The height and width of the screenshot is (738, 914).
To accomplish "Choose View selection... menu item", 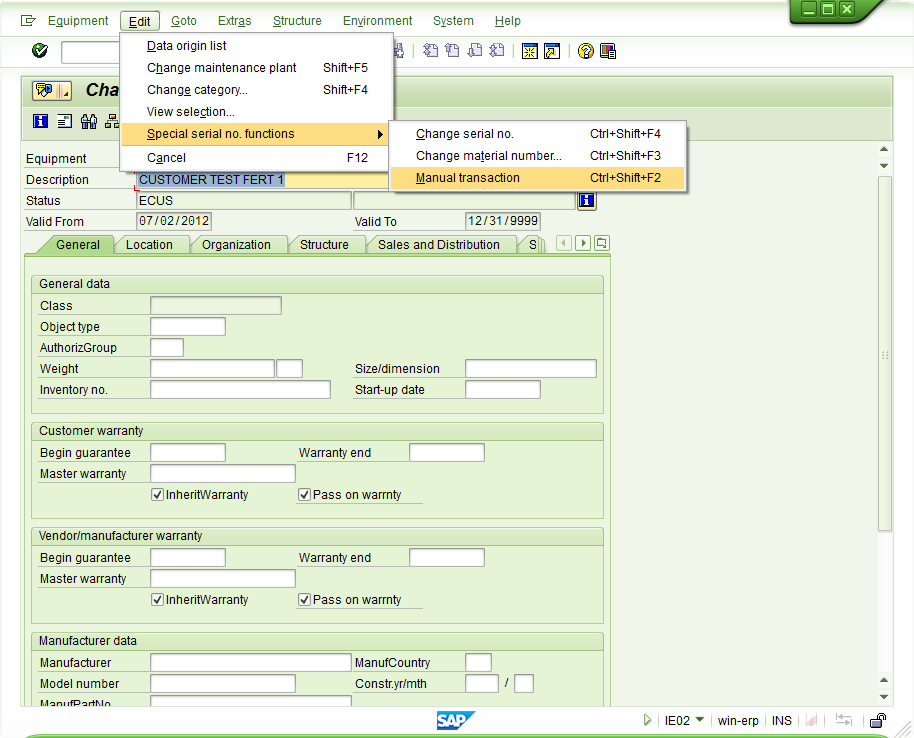I will (x=257, y=112).
